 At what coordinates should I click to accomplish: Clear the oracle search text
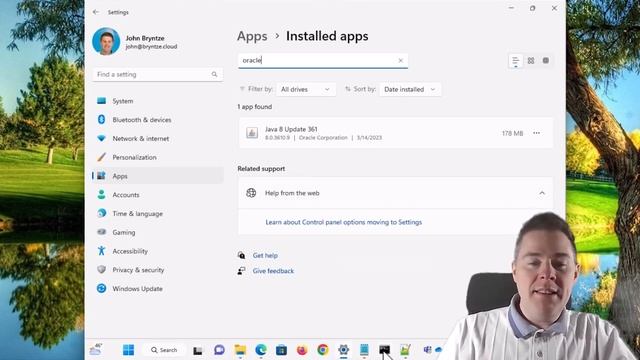(x=400, y=60)
